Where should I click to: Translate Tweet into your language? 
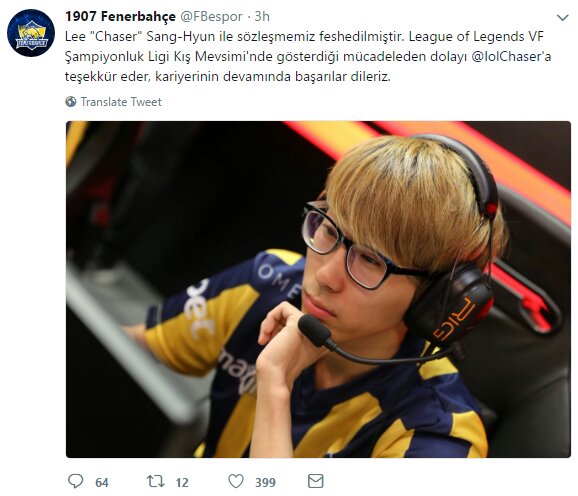click(x=121, y=102)
